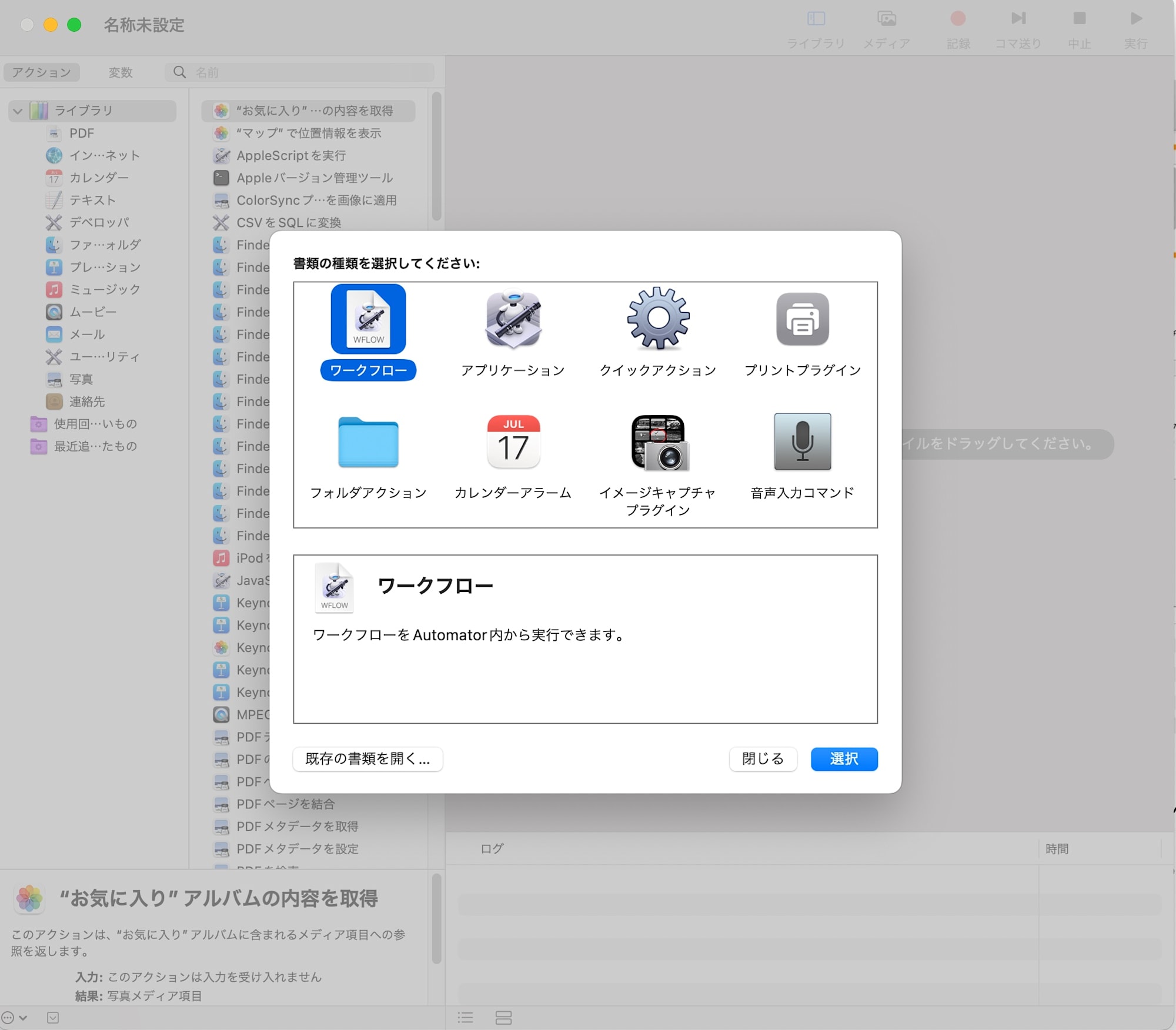Select 写真 category in library

point(69,379)
